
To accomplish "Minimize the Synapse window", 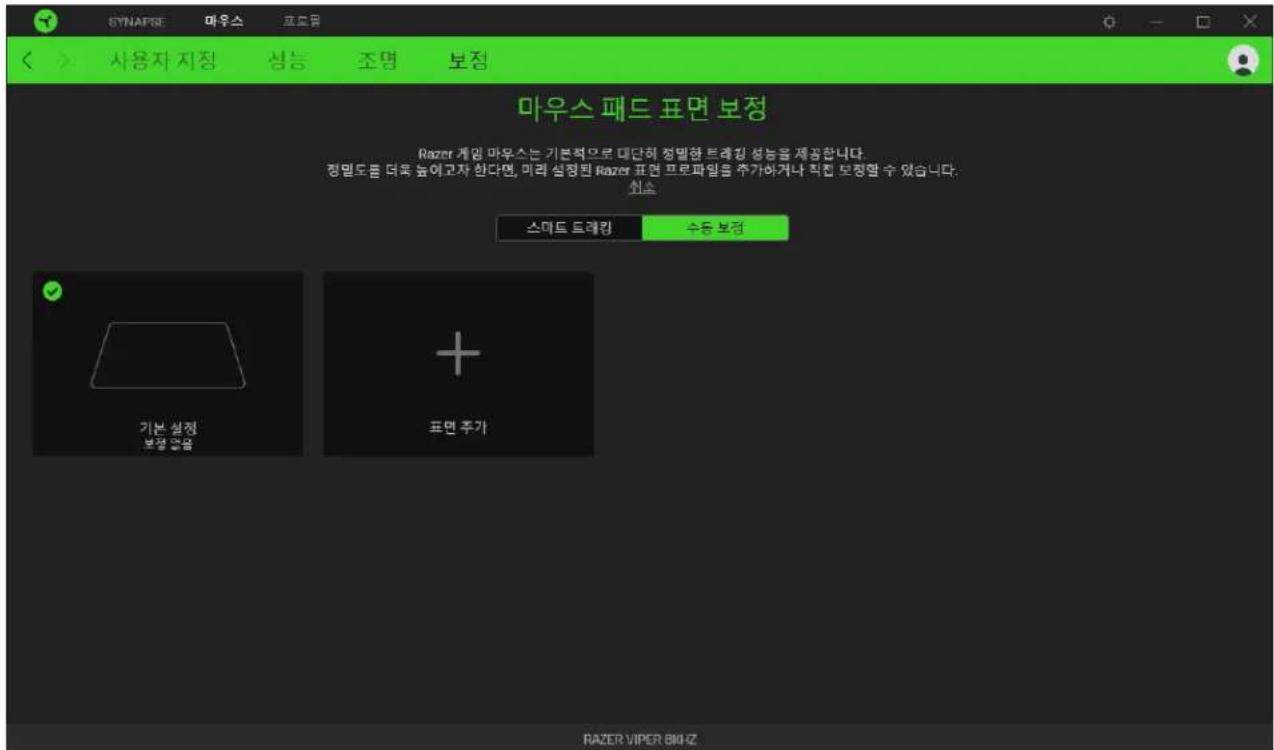I will tap(1156, 22).
